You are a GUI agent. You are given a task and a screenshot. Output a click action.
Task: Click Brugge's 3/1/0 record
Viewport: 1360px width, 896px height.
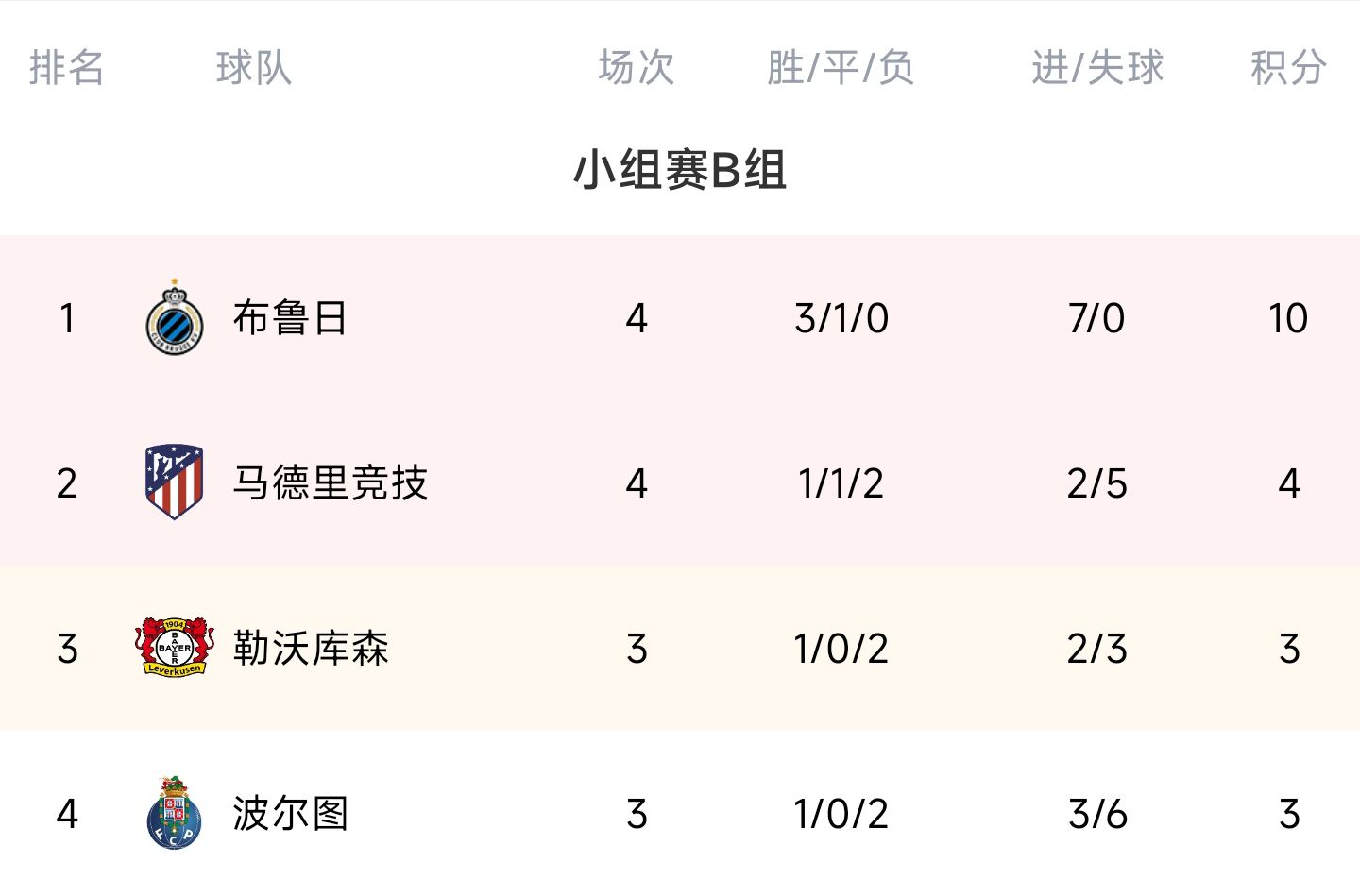[841, 318]
